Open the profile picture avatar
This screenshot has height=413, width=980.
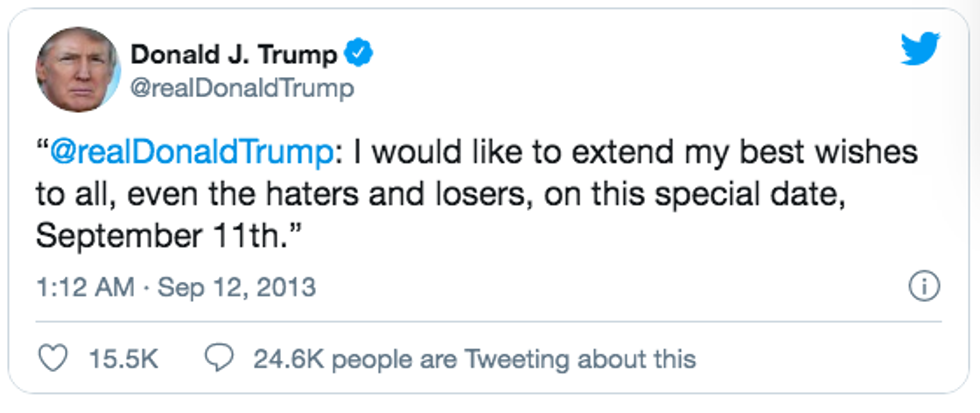[77, 69]
